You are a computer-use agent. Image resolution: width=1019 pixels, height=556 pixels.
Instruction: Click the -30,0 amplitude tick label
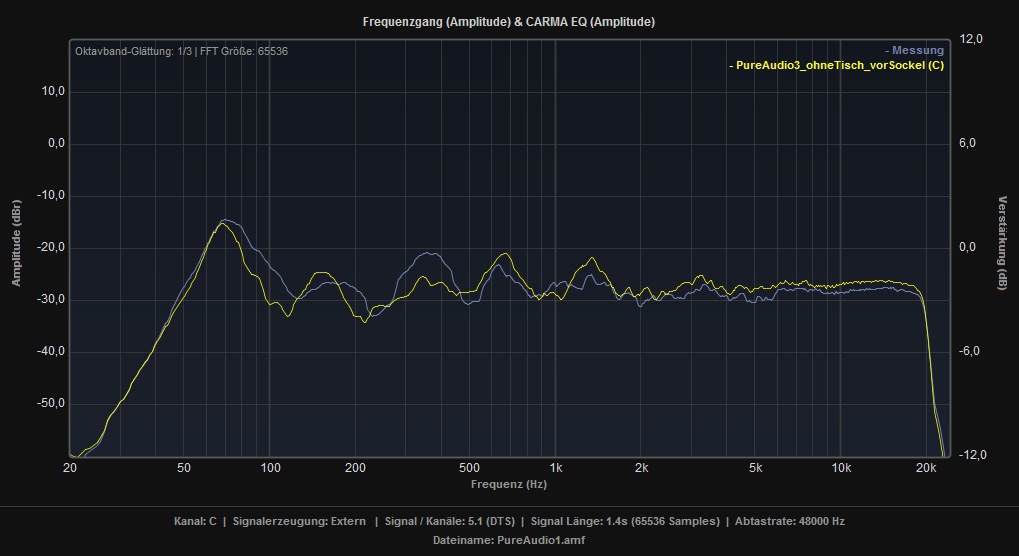click(x=48, y=300)
